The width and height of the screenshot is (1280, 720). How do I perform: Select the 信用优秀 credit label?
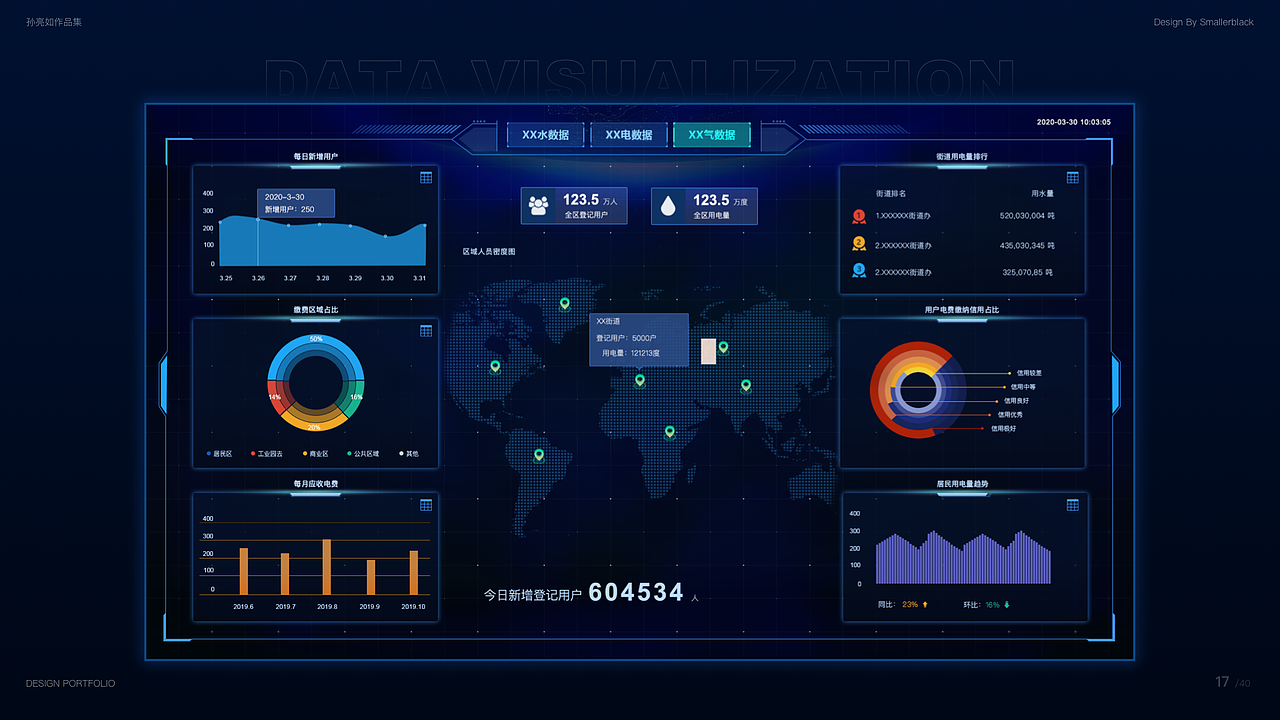pos(1010,414)
